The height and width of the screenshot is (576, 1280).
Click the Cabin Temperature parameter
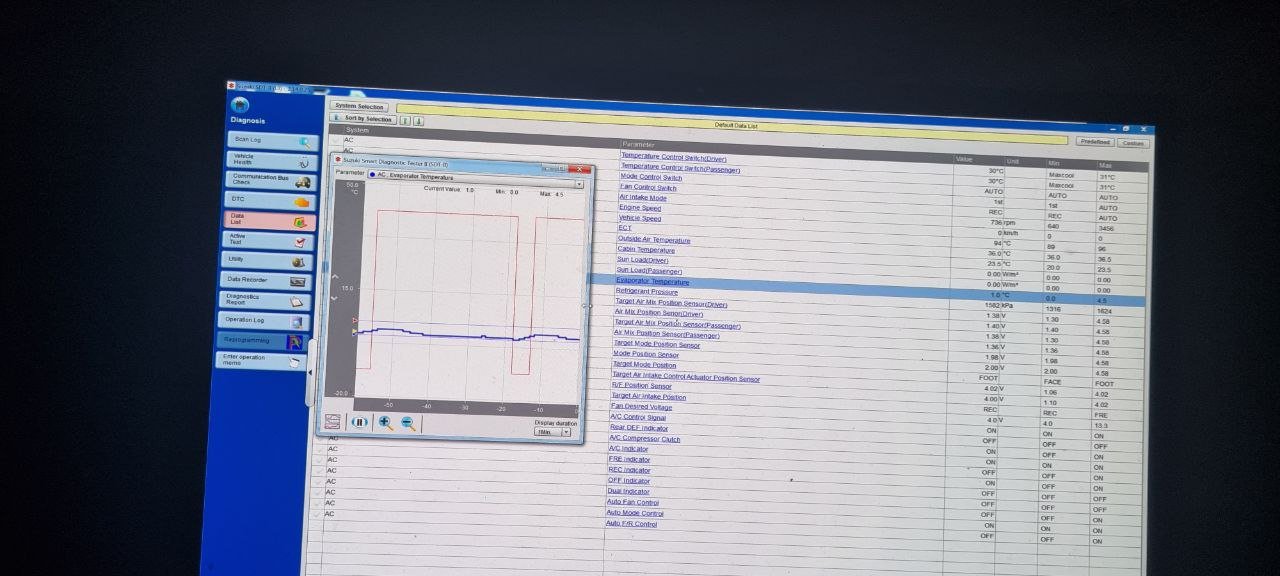(x=646, y=250)
